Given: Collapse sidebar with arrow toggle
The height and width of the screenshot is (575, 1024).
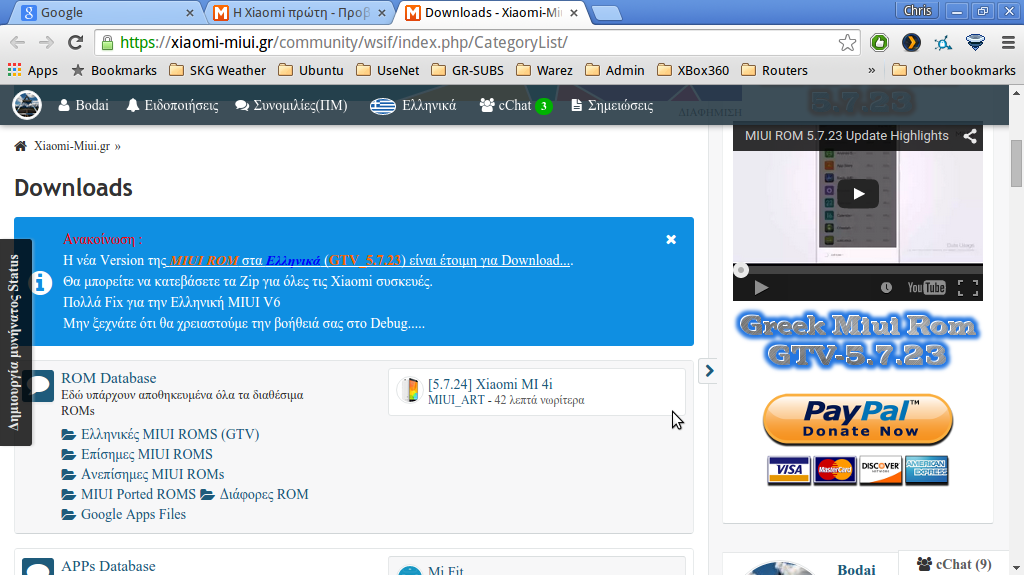Looking at the screenshot, I should (709, 371).
